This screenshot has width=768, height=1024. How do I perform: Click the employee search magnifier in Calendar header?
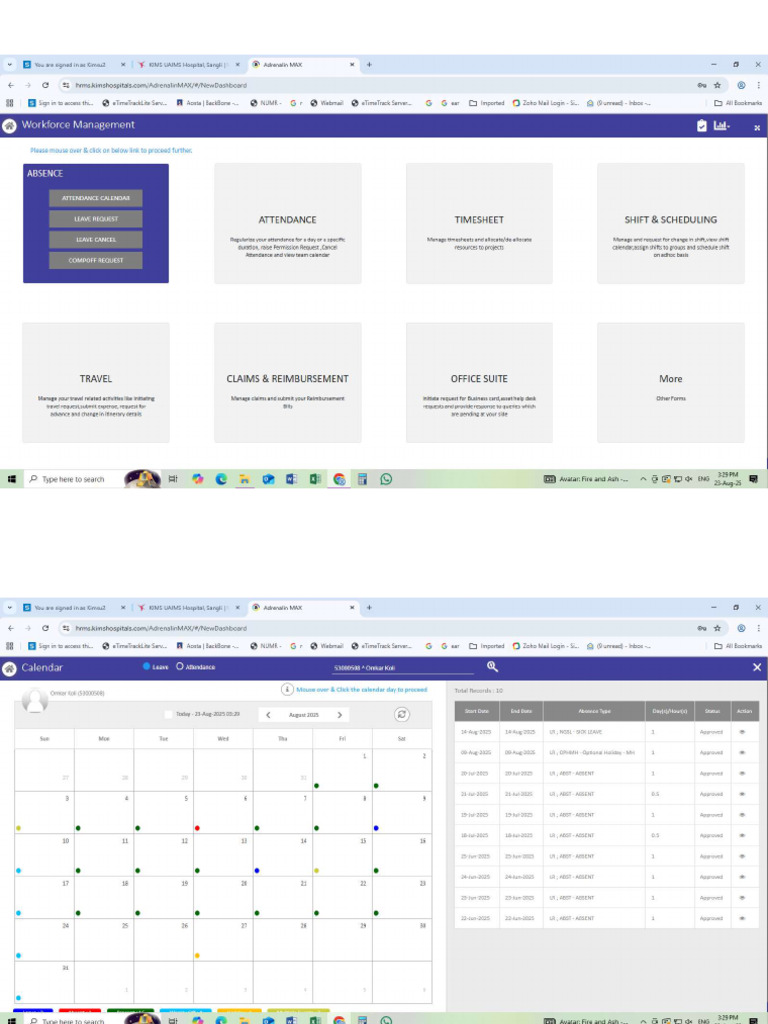point(492,666)
